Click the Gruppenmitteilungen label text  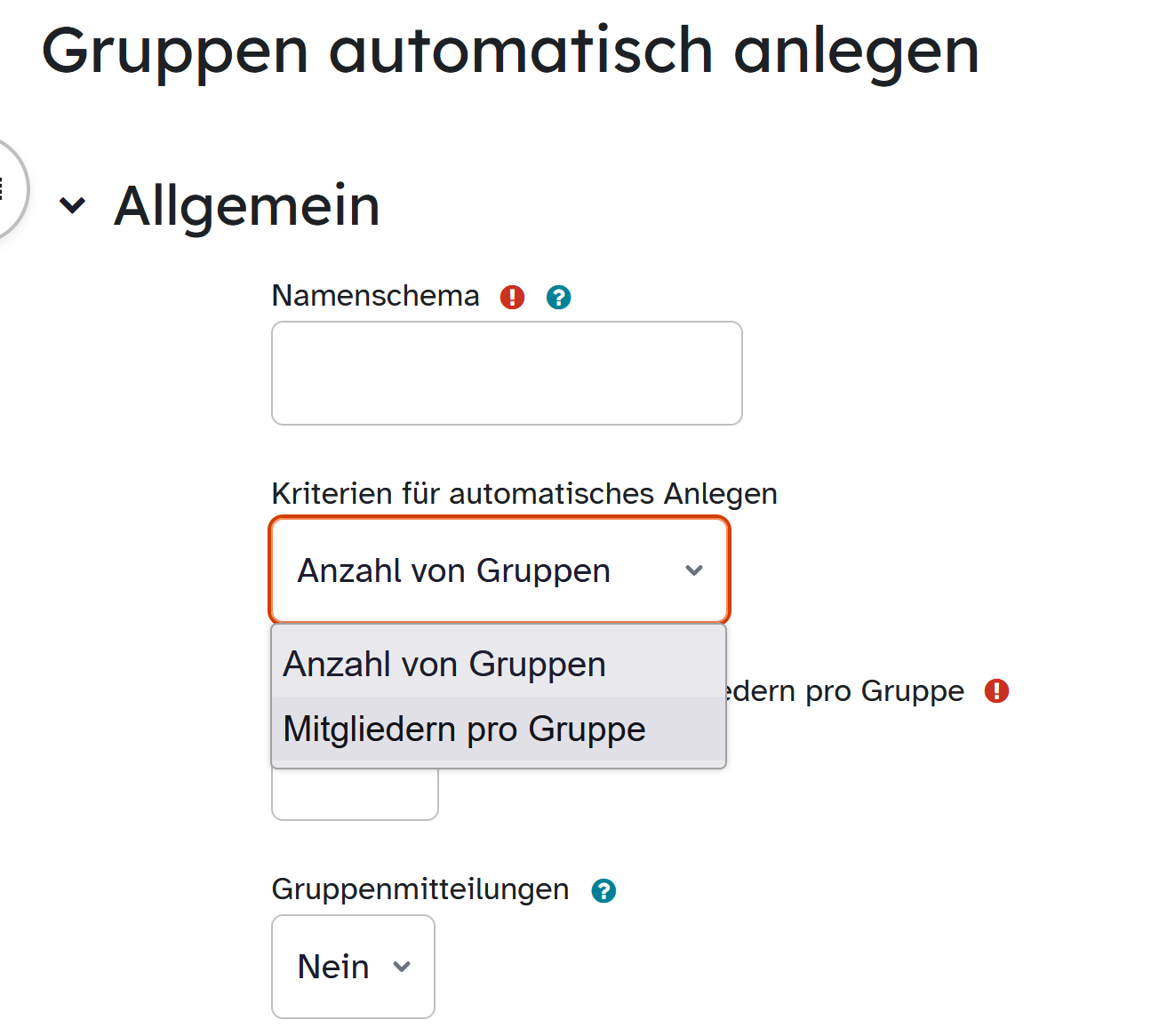[420, 889]
